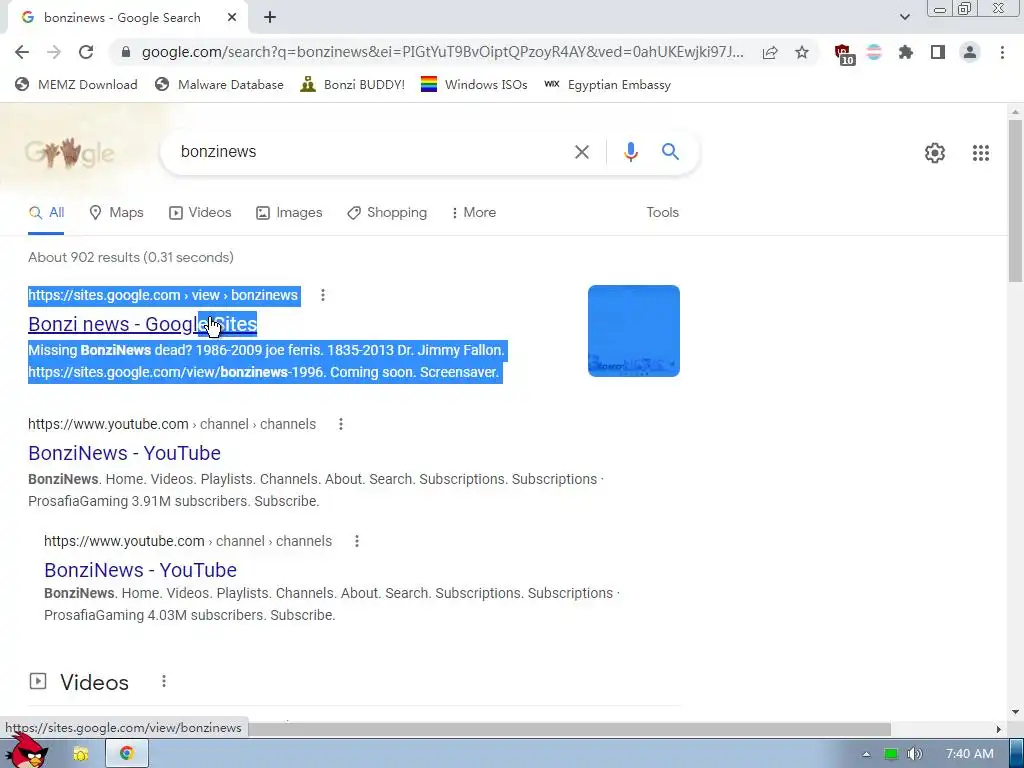The width and height of the screenshot is (1024, 768).
Task: Go back to the previous page
Action: point(22,52)
